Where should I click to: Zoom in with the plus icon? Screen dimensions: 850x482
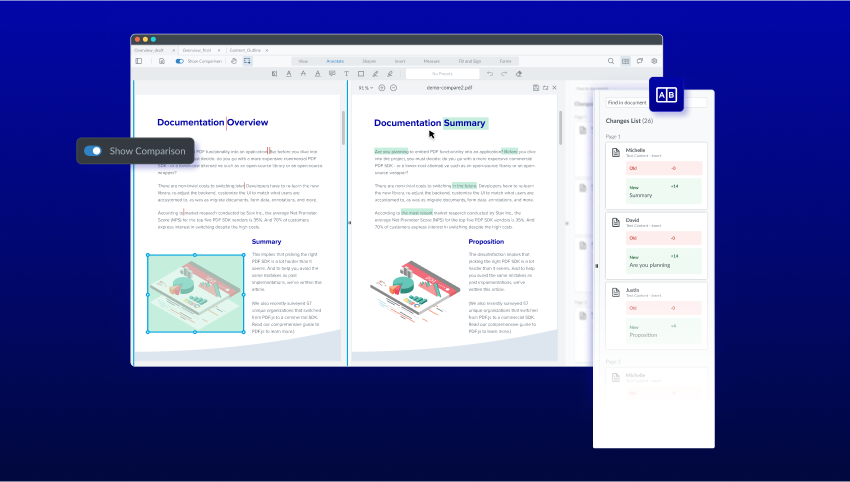point(382,88)
